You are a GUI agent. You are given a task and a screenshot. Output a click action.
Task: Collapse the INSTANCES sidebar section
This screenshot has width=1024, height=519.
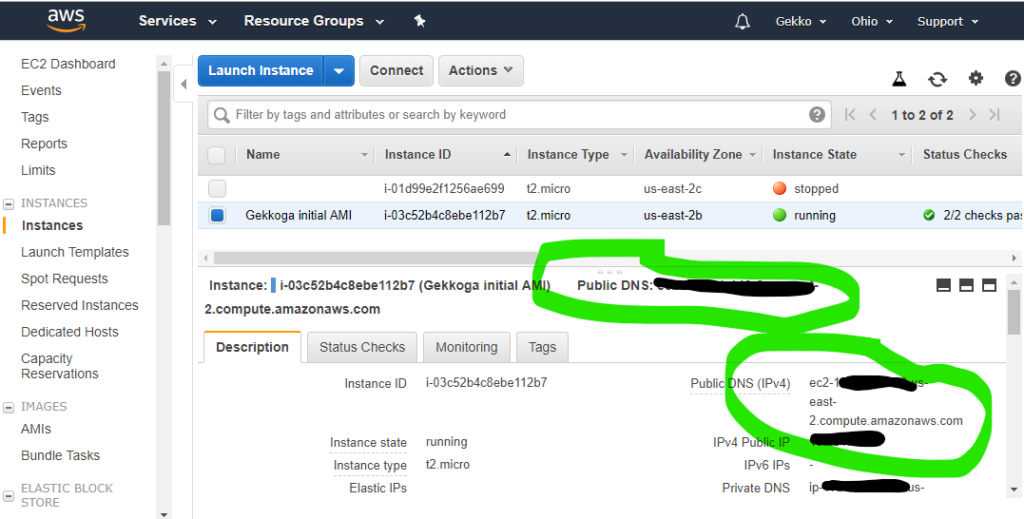coord(8,204)
